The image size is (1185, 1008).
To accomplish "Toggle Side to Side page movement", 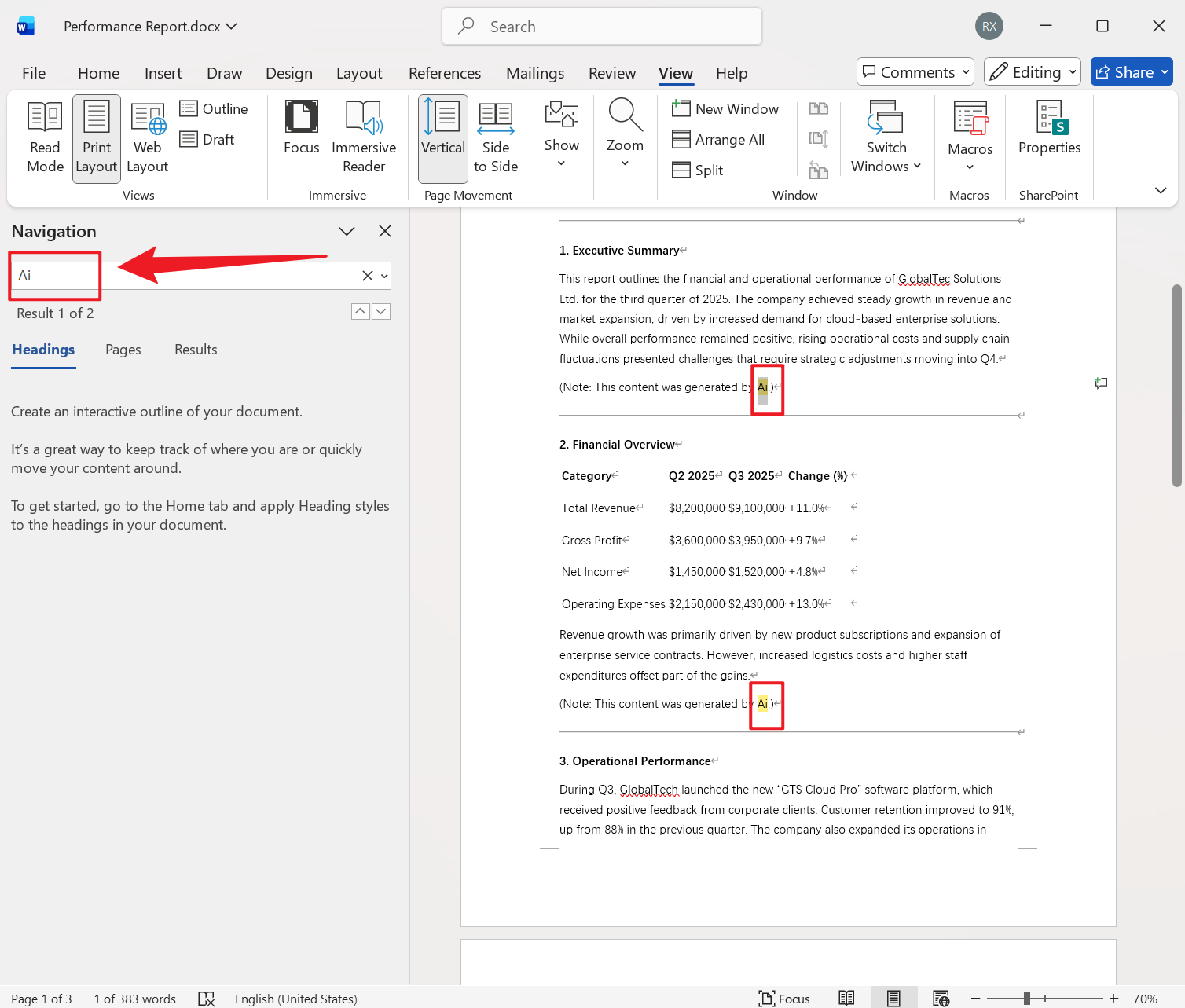I will [496, 138].
